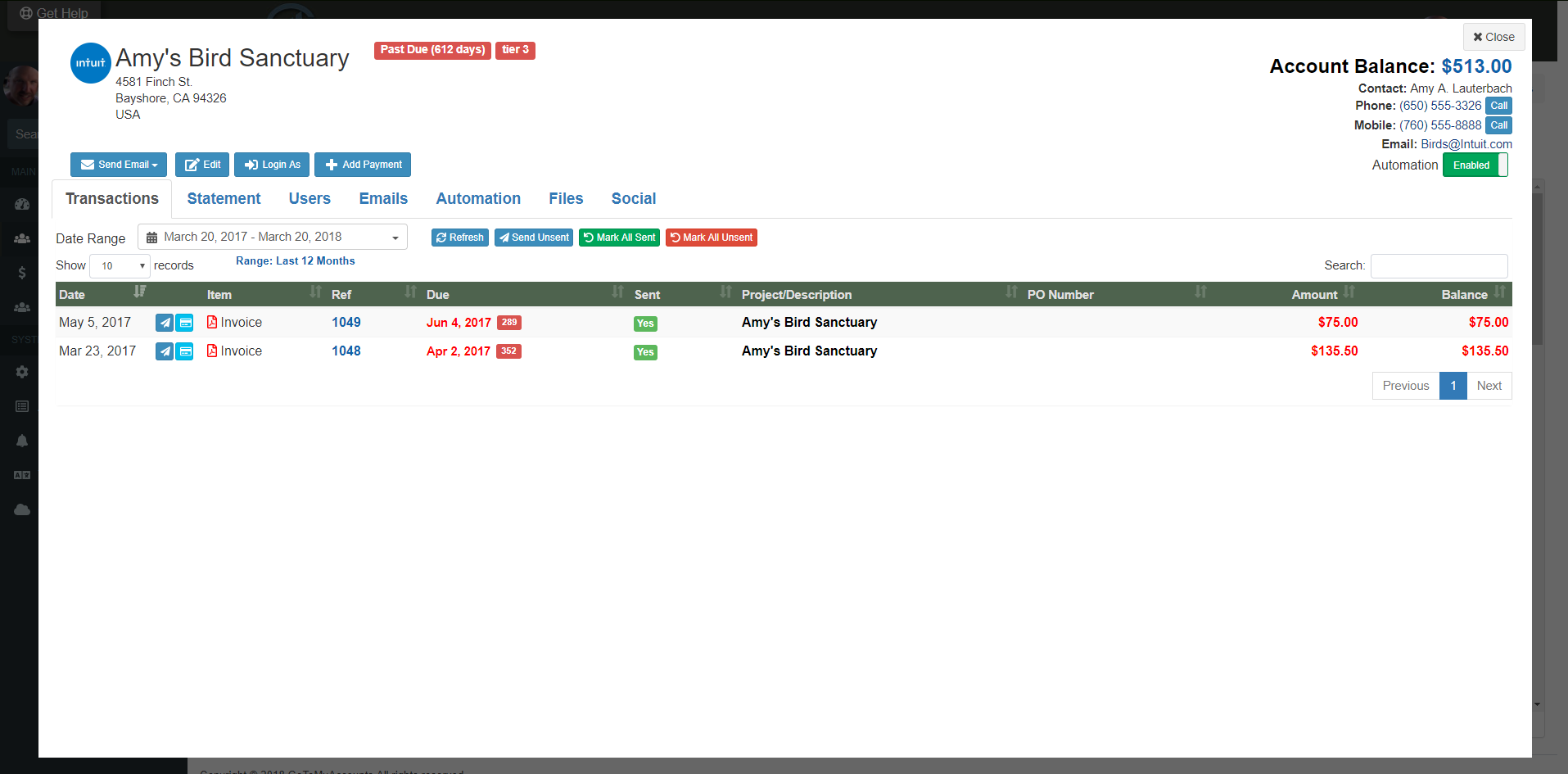Expand the Send Email dropdown button
The width and height of the screenshot is (1568, 774).
(119, 165)
